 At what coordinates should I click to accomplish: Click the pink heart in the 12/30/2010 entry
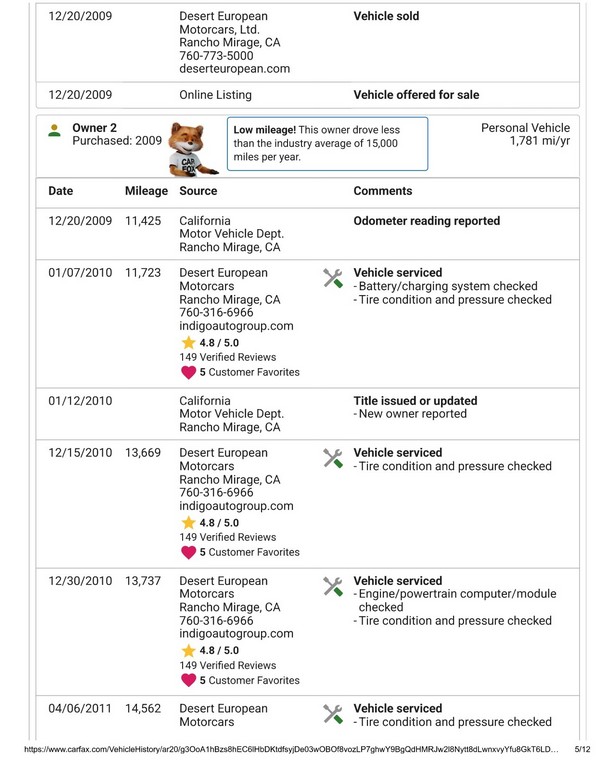point(188,679)
